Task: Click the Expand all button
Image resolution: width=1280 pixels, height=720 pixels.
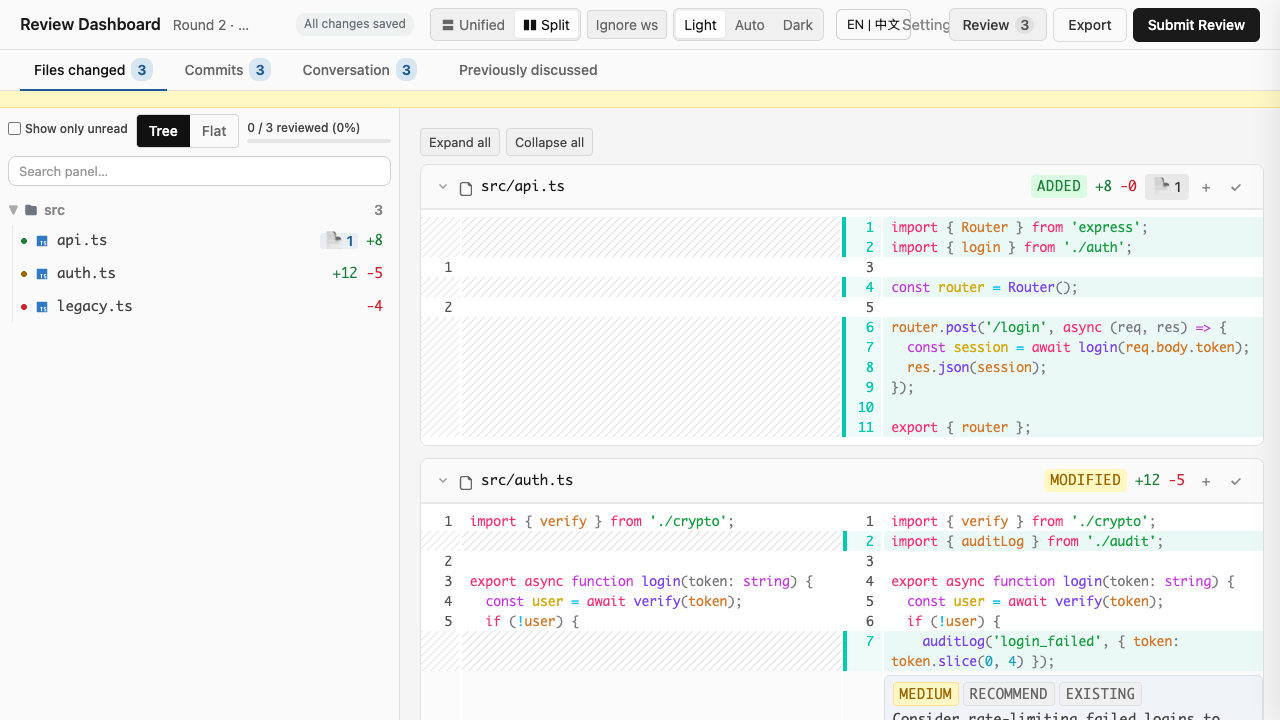Action: point(460,142)
